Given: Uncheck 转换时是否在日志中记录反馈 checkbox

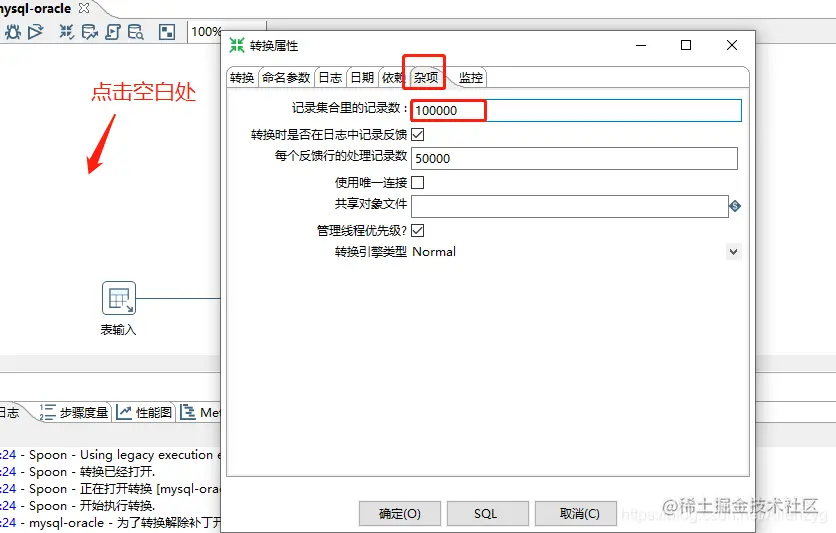Looking at the screenshot, I should pyautogui.click(x=418, y=134).
